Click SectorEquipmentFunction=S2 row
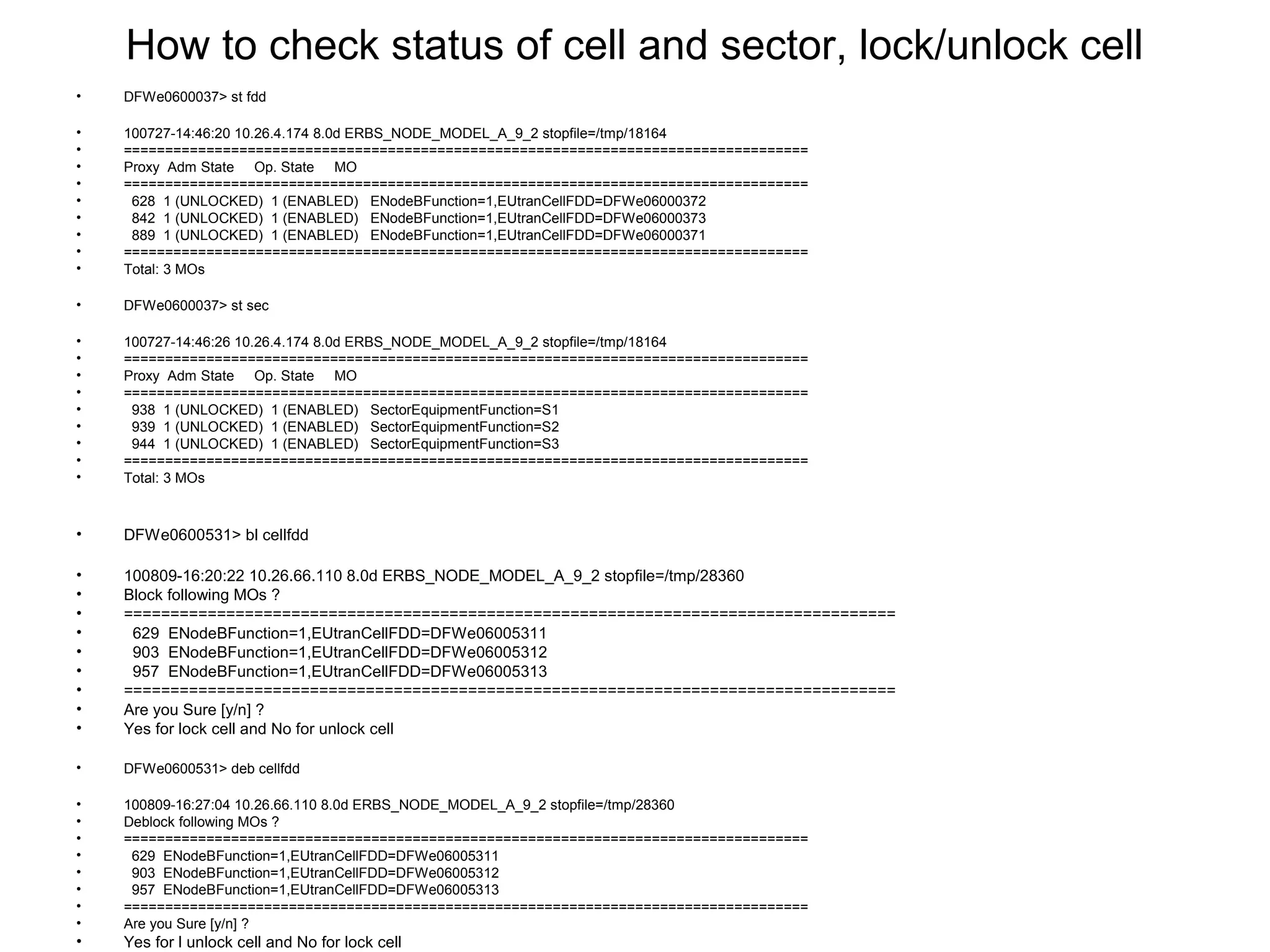Screen dimensions: 1270x952 [345, 427]
